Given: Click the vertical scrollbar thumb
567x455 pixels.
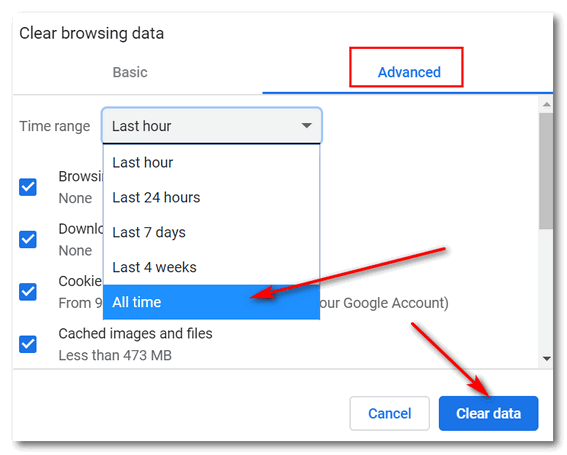Looking at the screenshot, I should [x=546, y=171].
